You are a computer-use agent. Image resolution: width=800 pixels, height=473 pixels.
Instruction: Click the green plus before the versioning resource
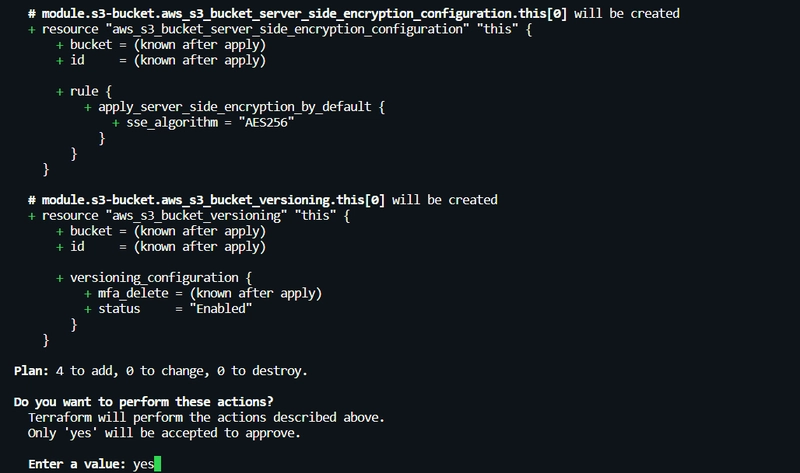(32, 216)
